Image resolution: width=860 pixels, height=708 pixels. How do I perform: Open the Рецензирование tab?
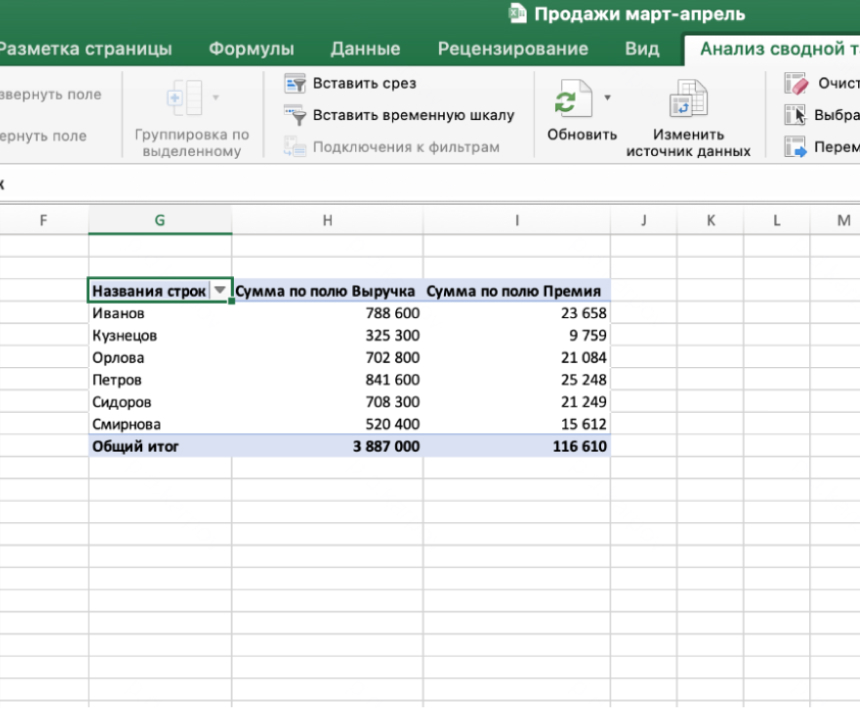pyautogui.click(x=513, y=49)
